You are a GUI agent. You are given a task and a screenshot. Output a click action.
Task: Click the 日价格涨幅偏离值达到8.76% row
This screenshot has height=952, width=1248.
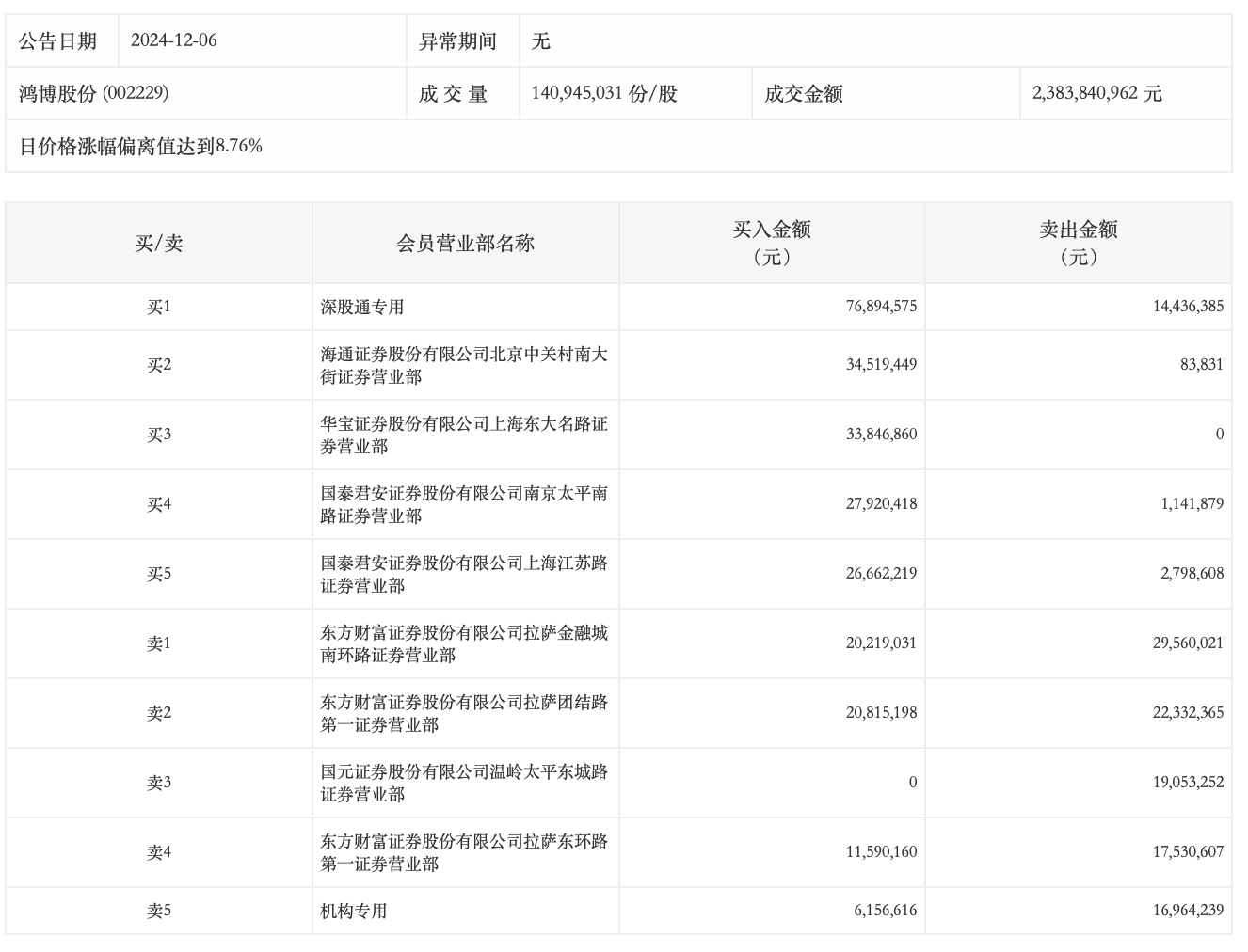coord(140,146)
